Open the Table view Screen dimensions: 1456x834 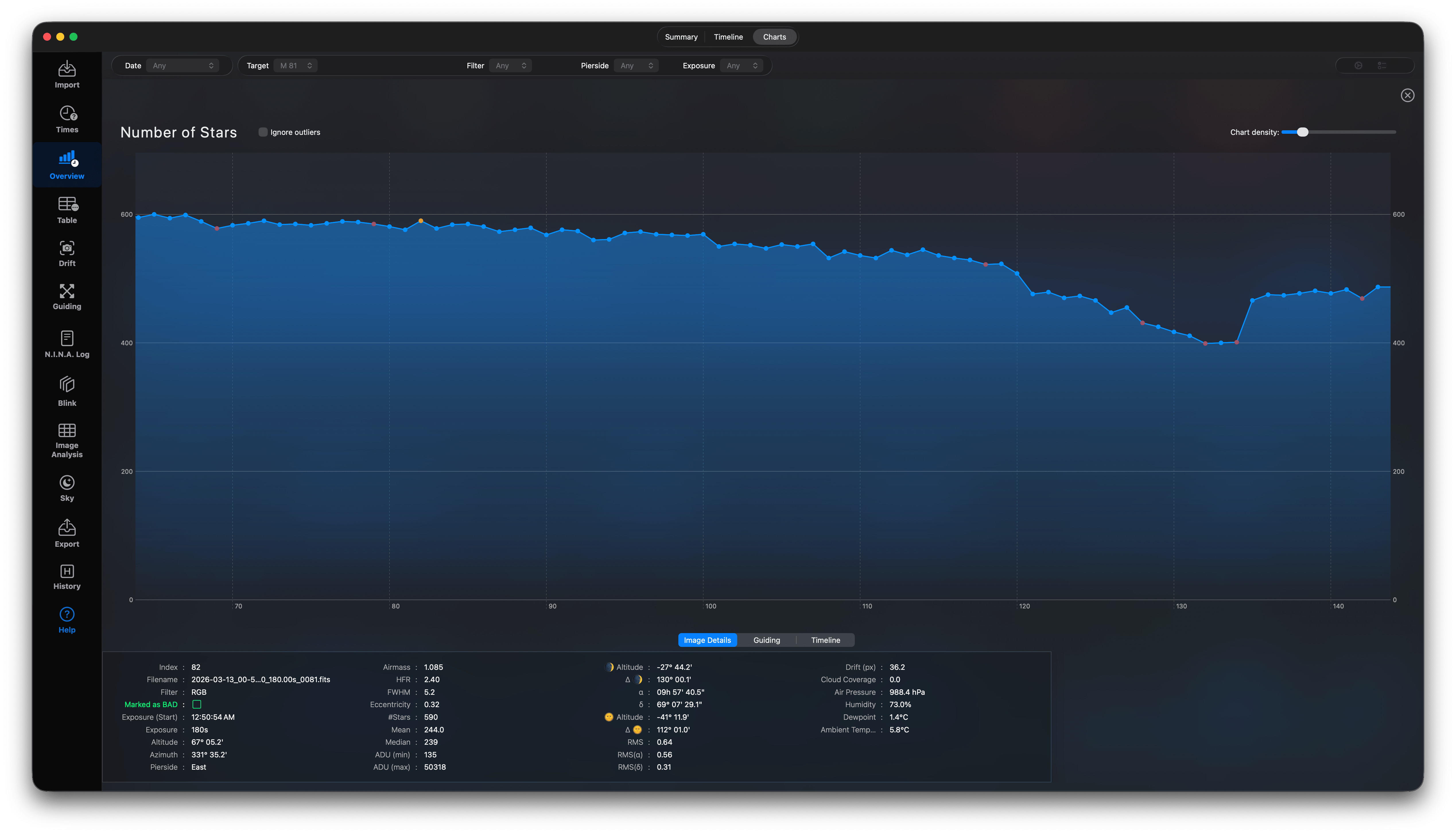click(67, 210)
